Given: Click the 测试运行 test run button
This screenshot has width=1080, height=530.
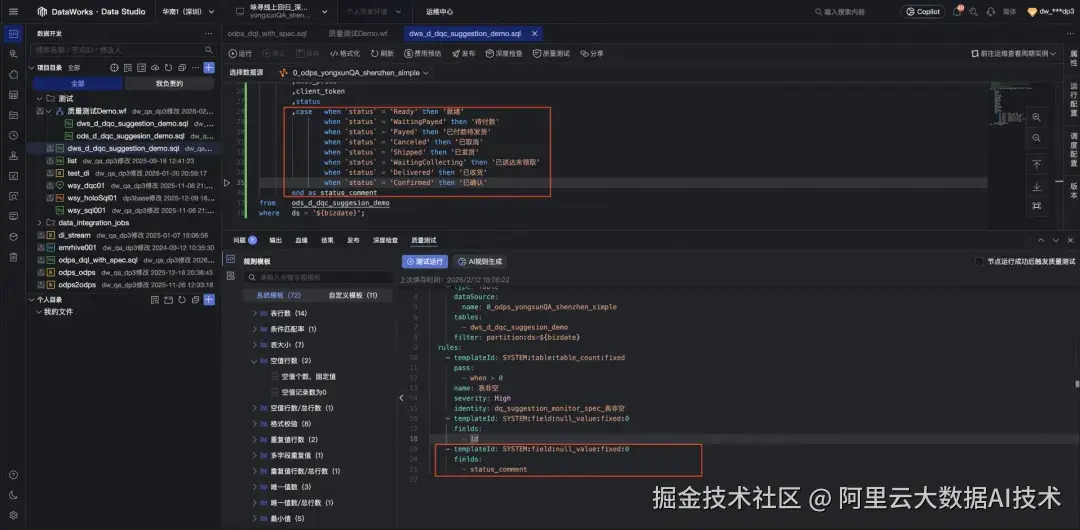Looking at the screenshot, I should point(425,261).
